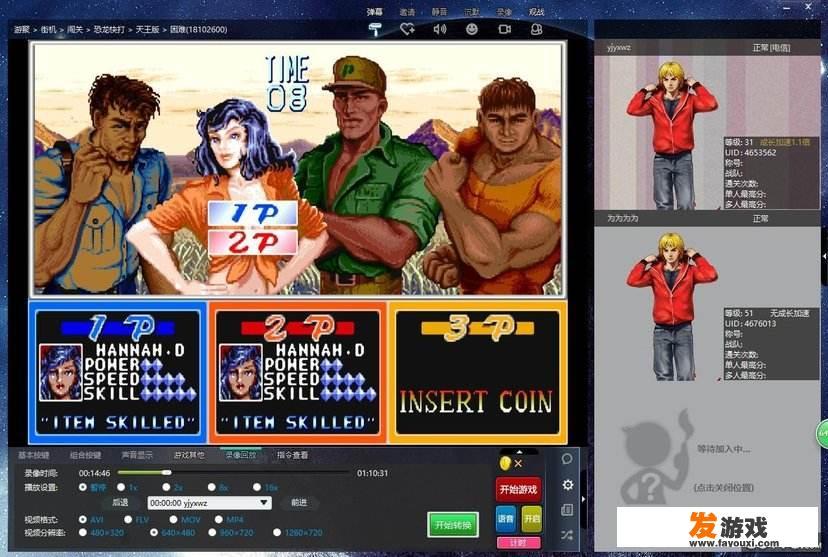828x557 pixels.
Task: Set resolution to 640×480
Action: (154, 533)
